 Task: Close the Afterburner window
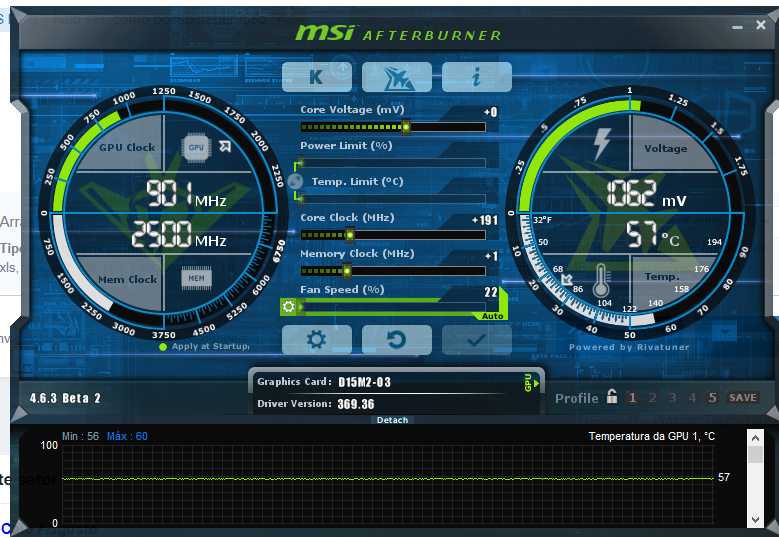(x=761, y=25)
